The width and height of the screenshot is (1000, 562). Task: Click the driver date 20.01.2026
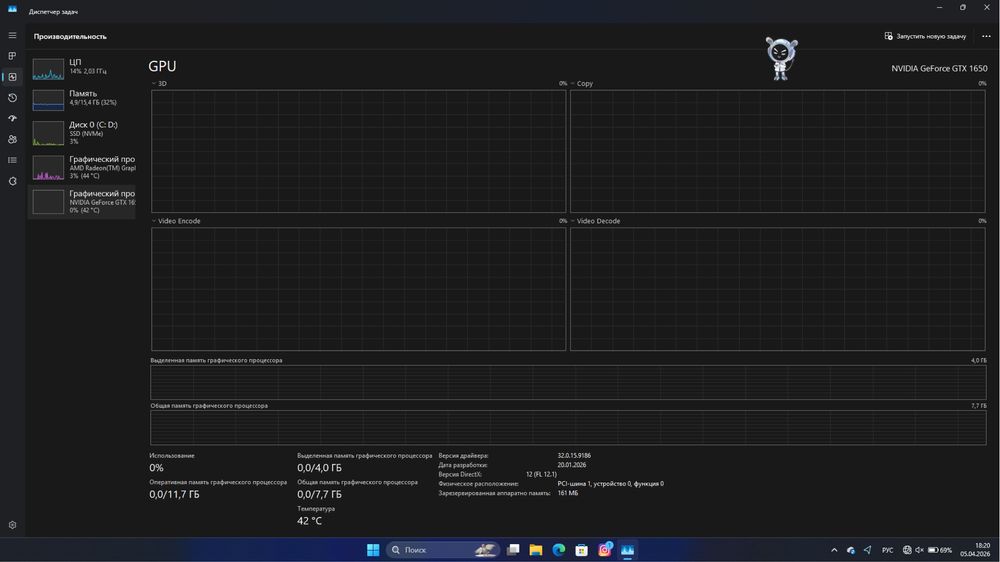click(x=571, y=465)
